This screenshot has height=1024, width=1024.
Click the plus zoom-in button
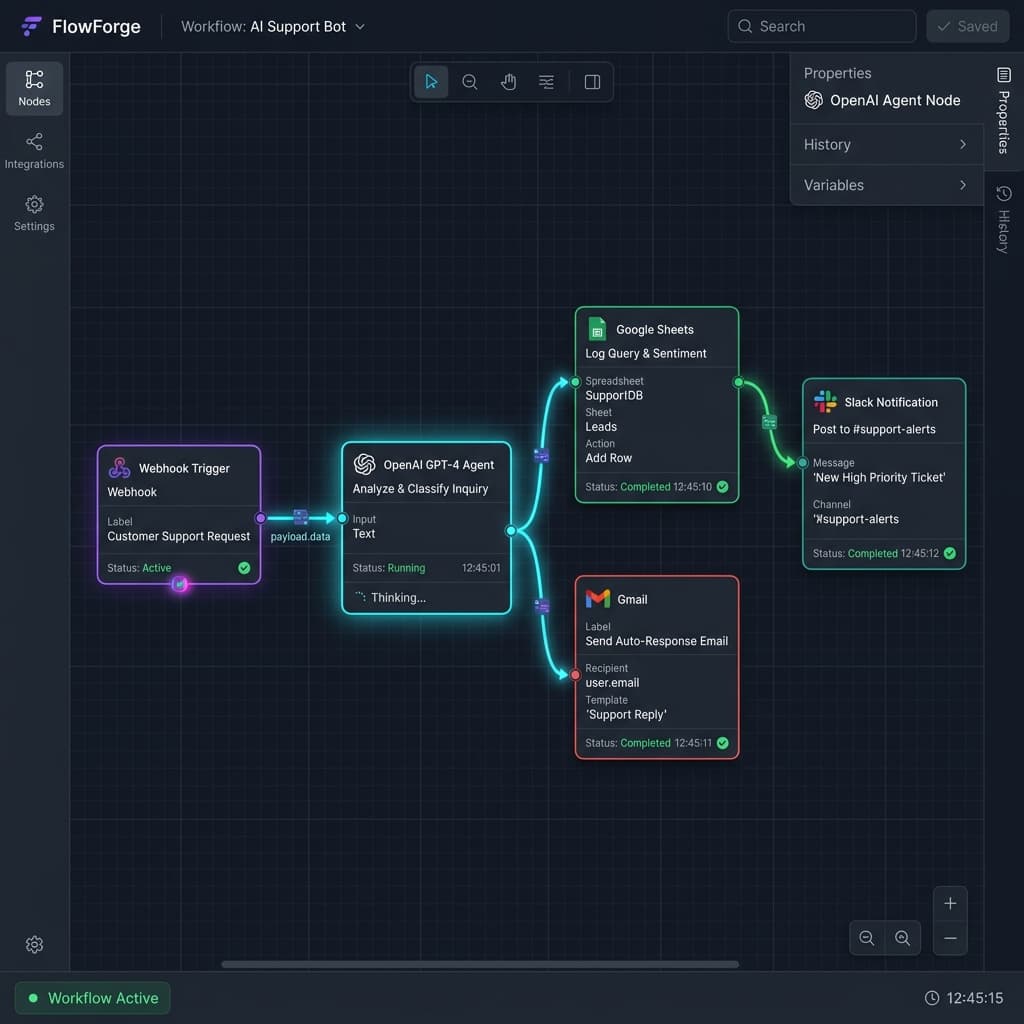(950, 903)
